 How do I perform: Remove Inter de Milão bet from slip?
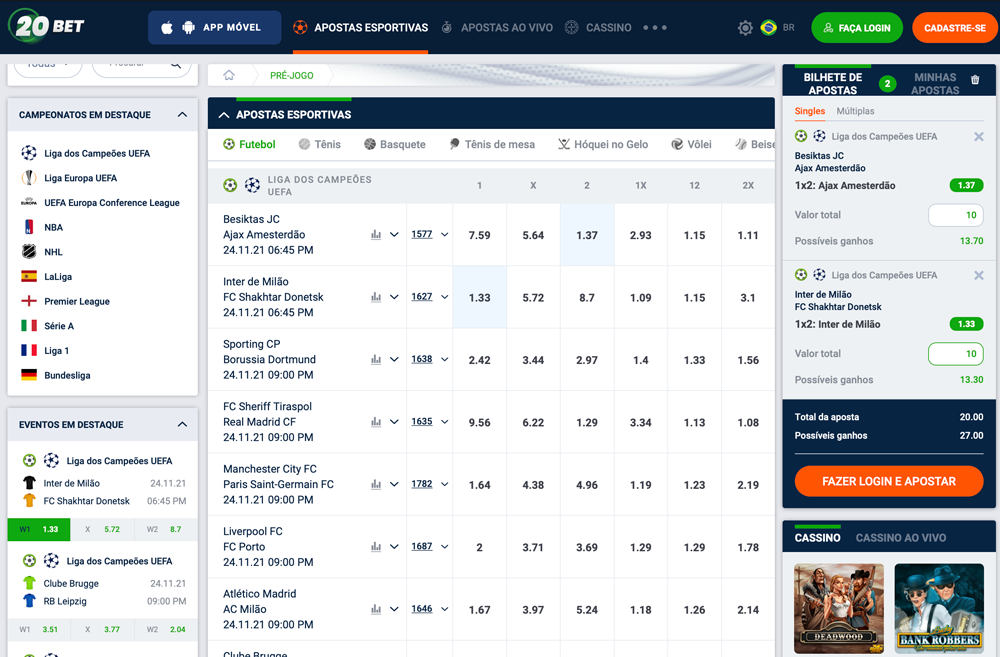tap(979, 276)
